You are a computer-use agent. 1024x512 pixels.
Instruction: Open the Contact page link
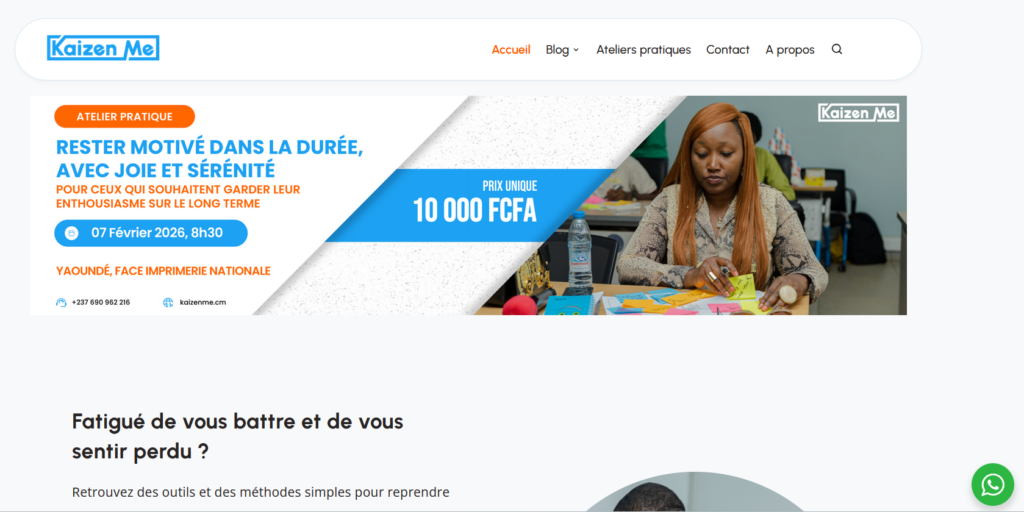[x=728, y=50]
